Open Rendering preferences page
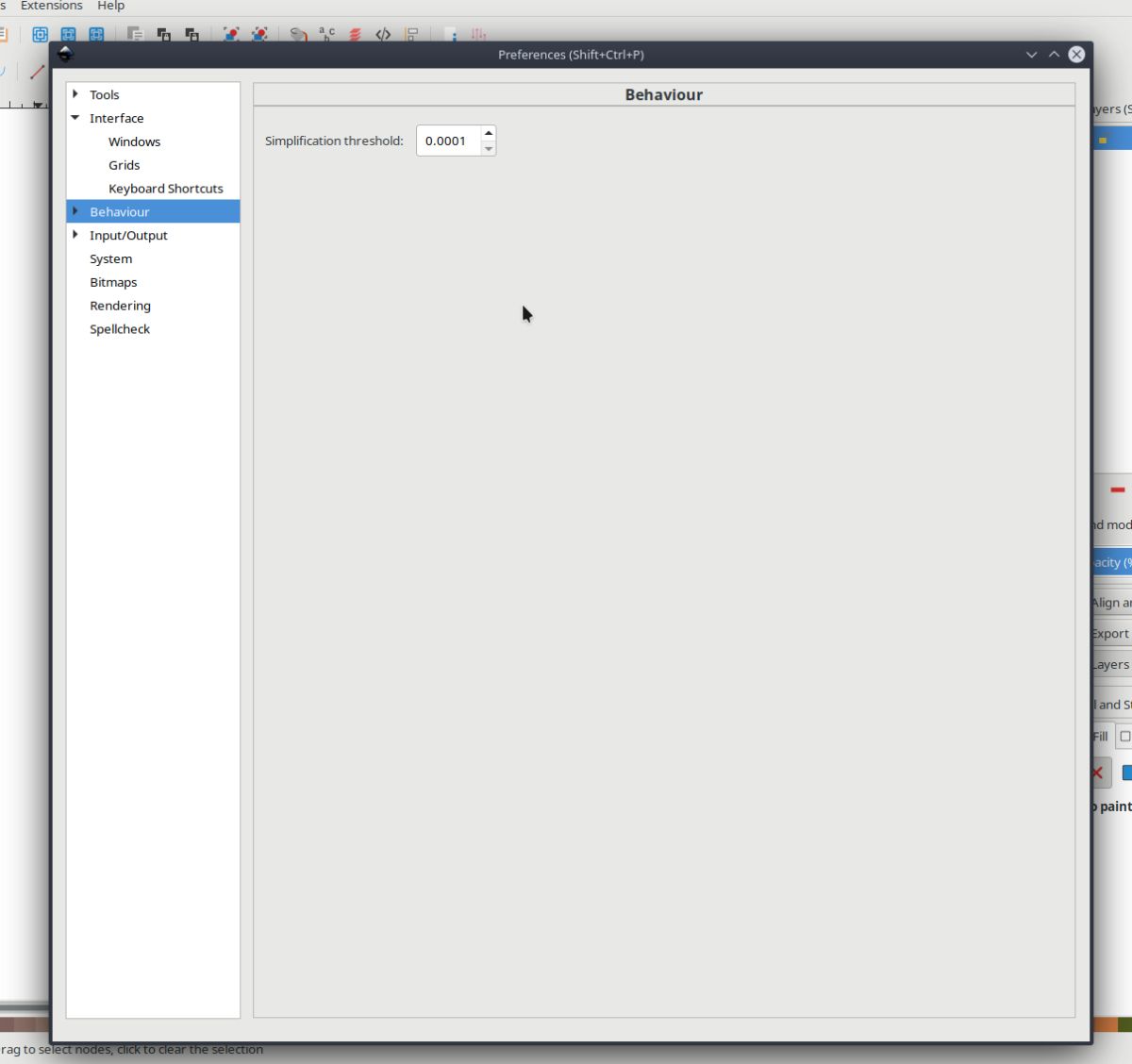This screenshot has height=1064, width=1132. 120,306
